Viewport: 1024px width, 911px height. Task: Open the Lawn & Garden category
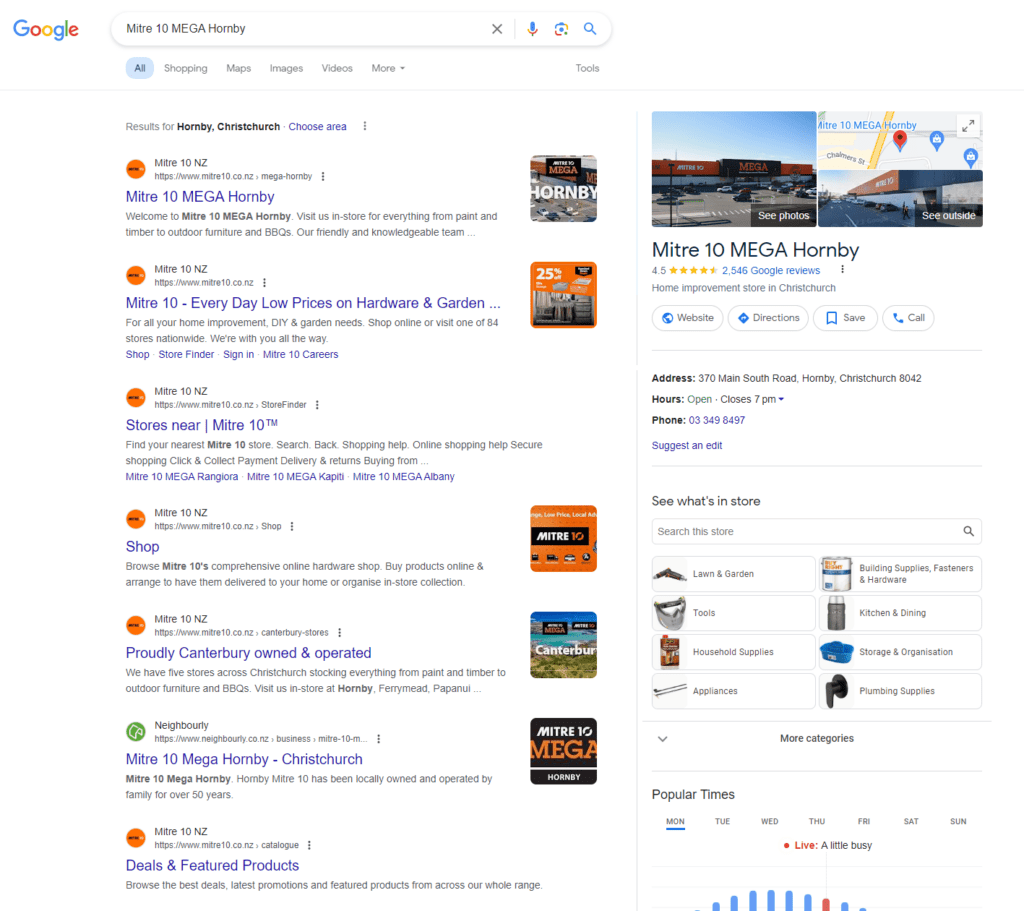point(733,574)
